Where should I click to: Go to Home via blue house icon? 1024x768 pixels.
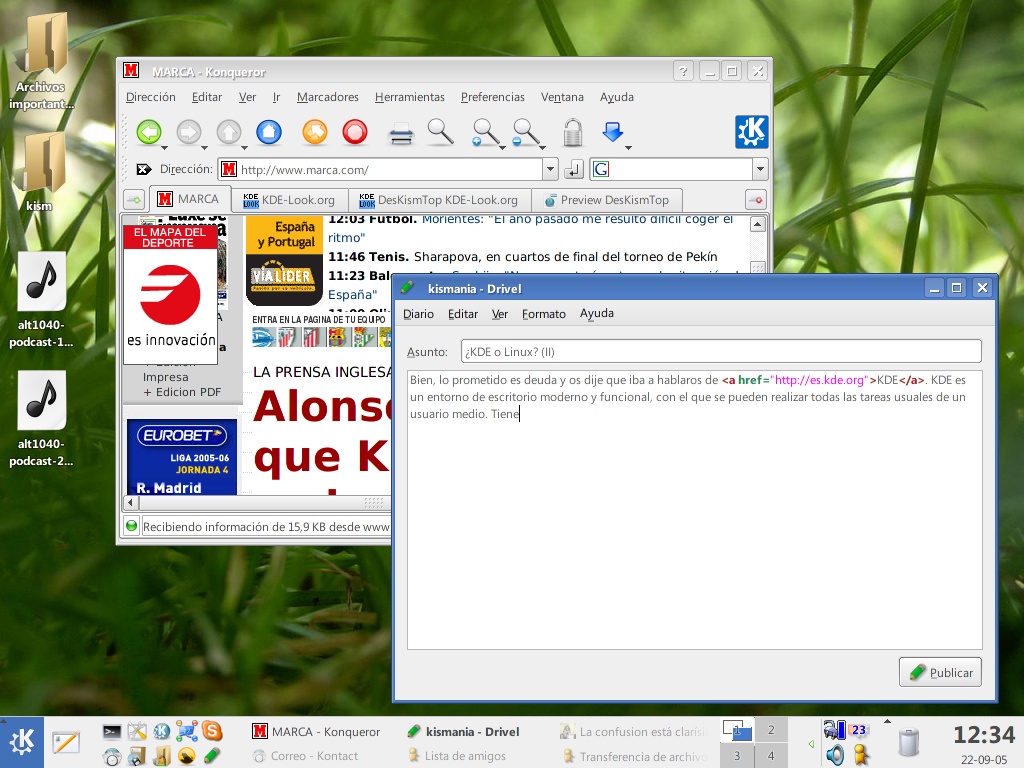[x=269, y=132]
